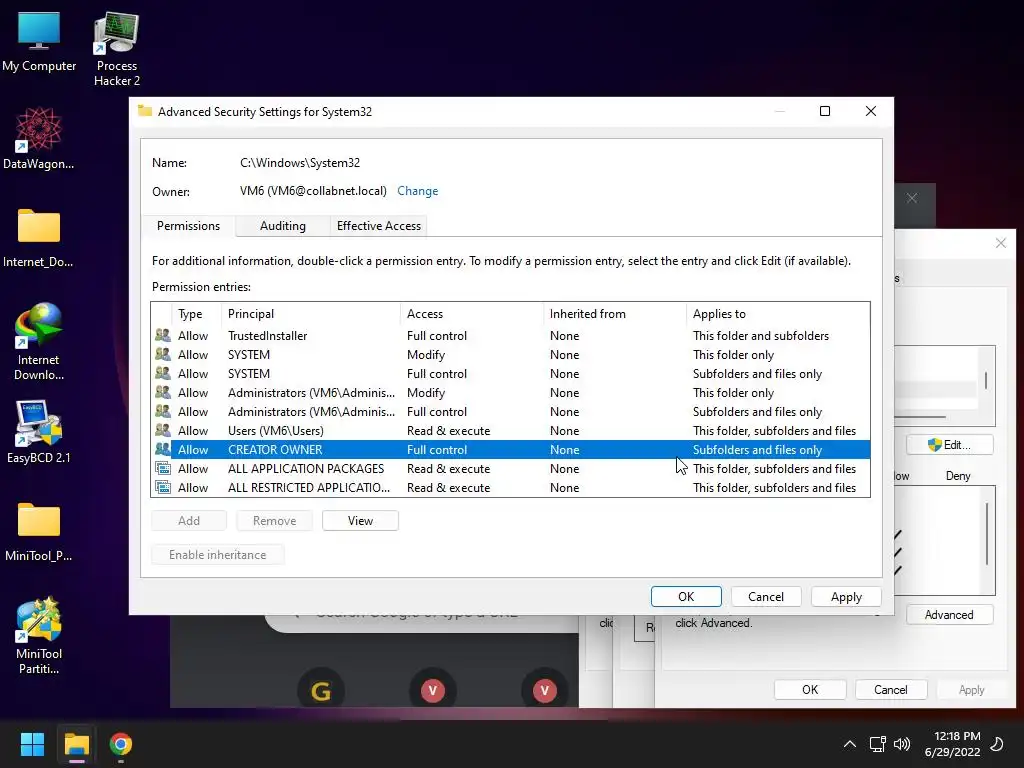Select ALL APPLICATION PACKAGES principal text

[306, 468]
